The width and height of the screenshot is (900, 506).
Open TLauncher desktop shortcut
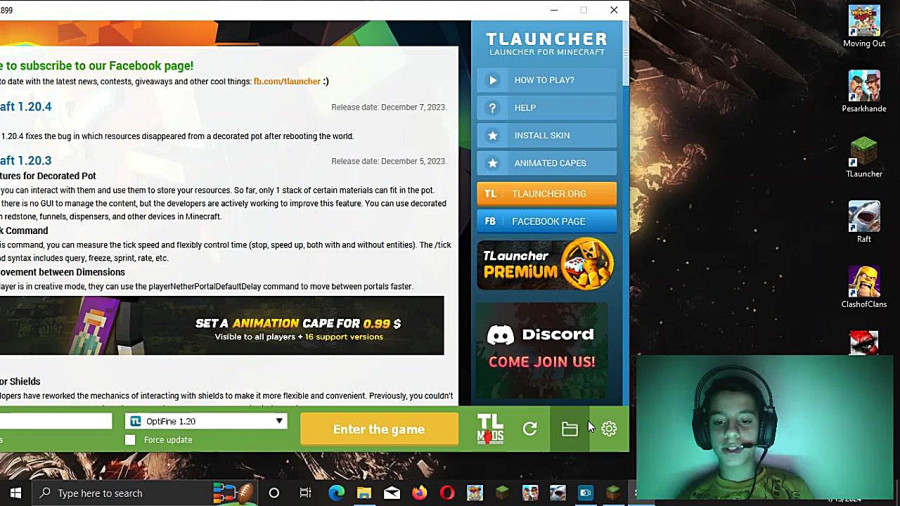tap(864, 157)
